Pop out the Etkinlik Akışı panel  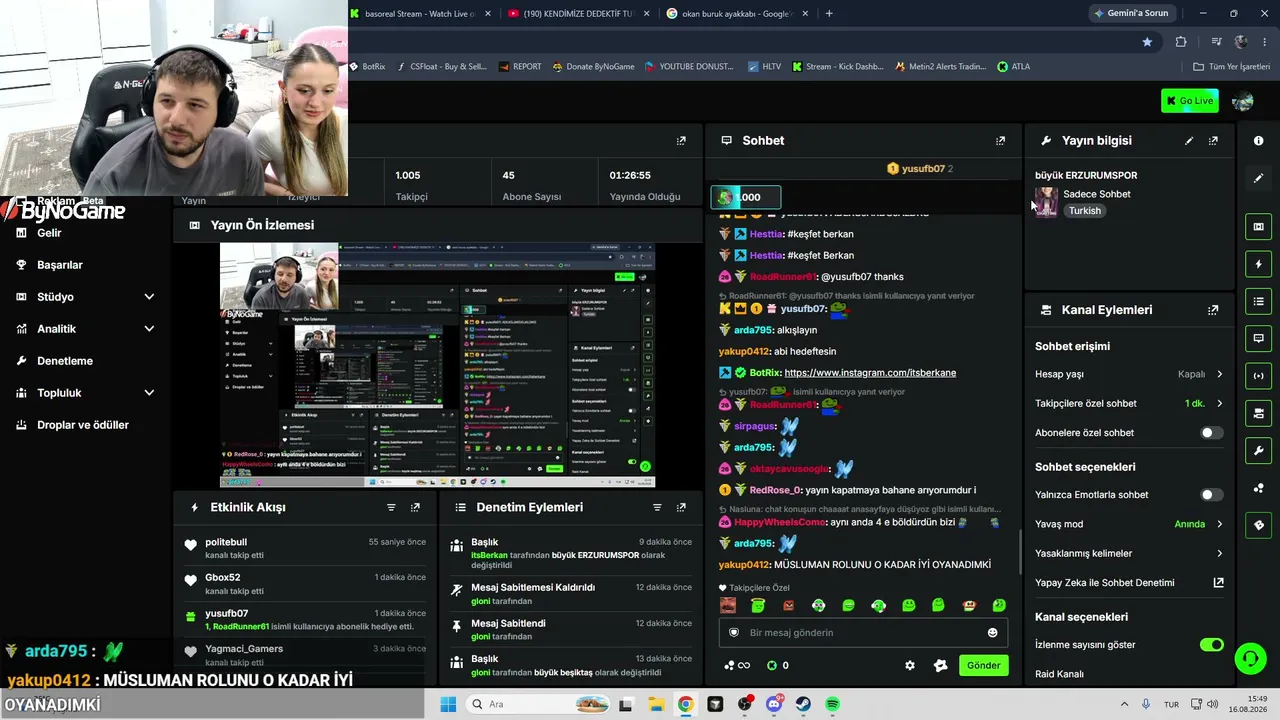tap(415, 507)
